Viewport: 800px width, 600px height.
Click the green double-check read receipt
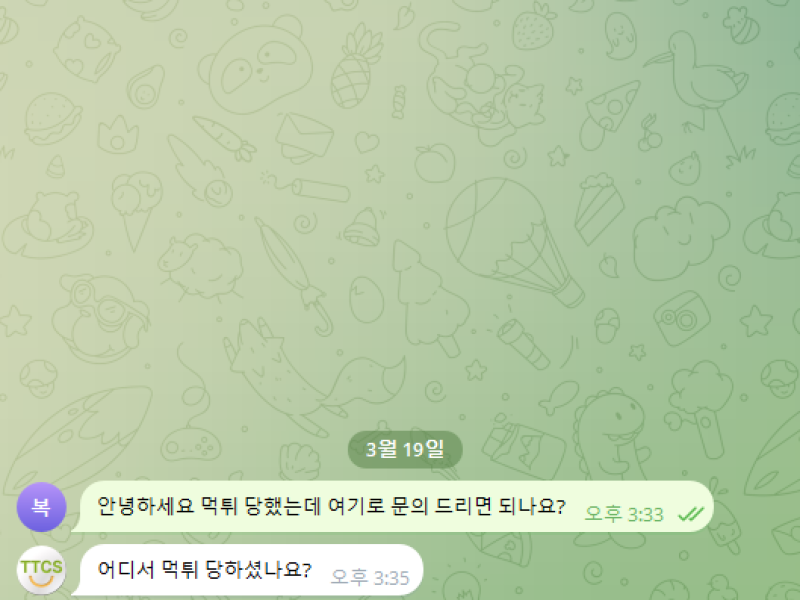(x=691, y=514)
